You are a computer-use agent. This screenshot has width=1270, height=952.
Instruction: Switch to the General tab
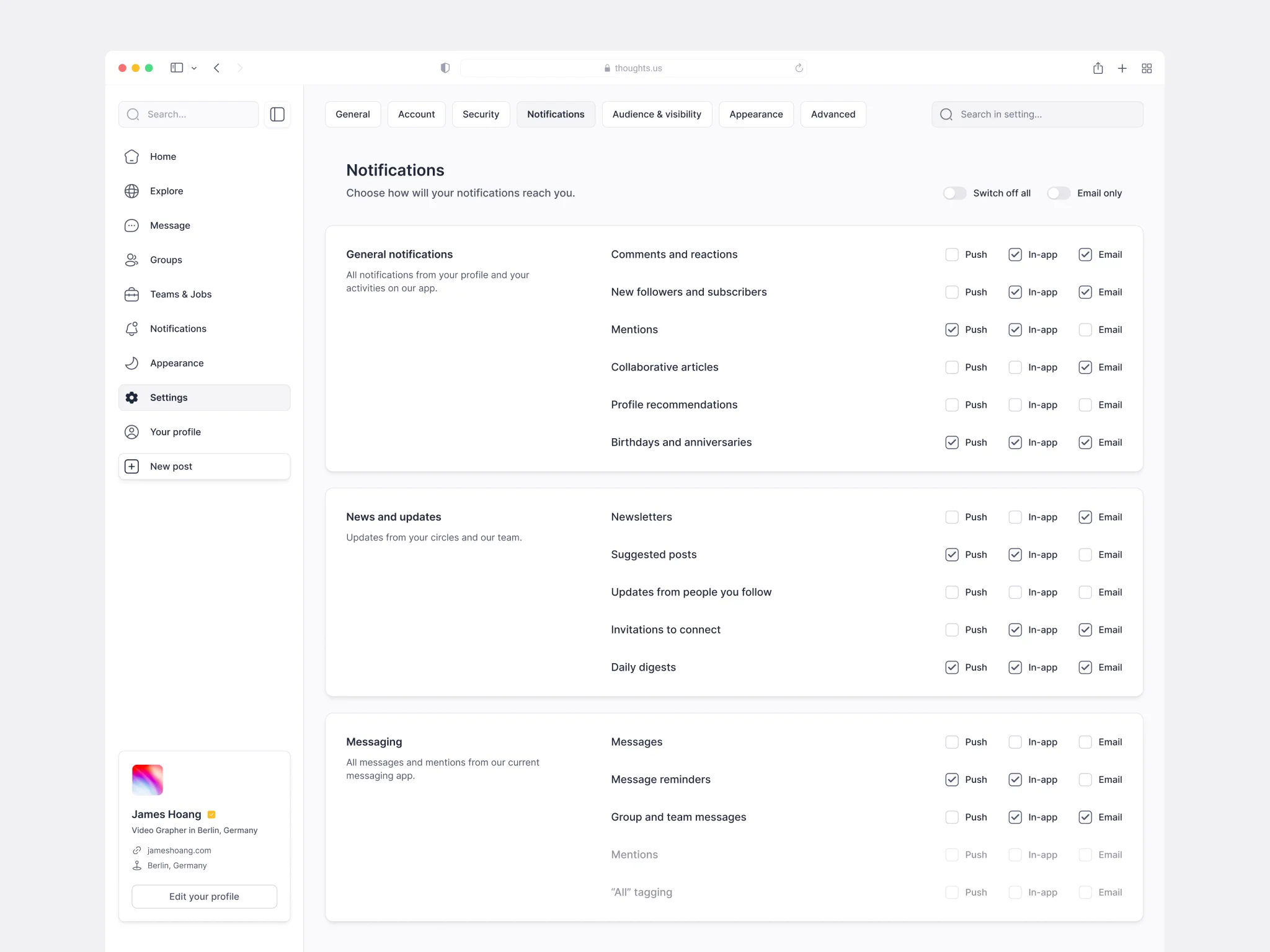(353, 114)
